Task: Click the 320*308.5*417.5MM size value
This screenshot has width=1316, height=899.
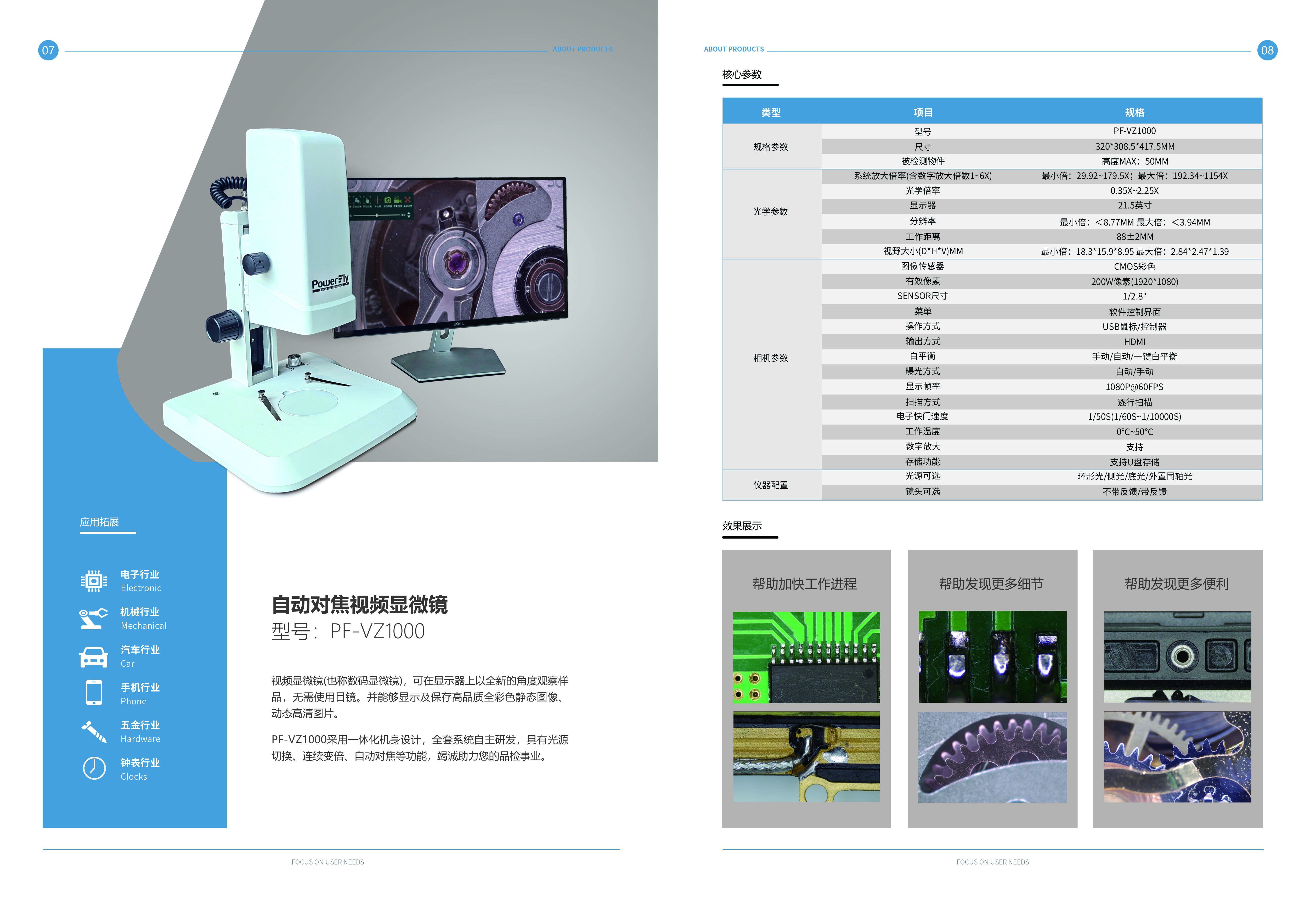Action: coord(1134,147)
